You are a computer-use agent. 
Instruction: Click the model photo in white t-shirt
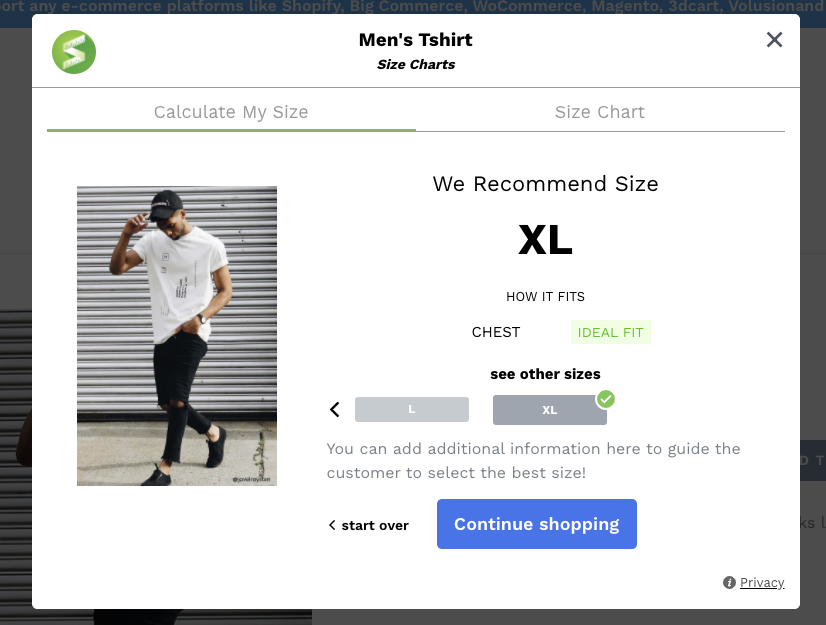[x=177, y=336]
